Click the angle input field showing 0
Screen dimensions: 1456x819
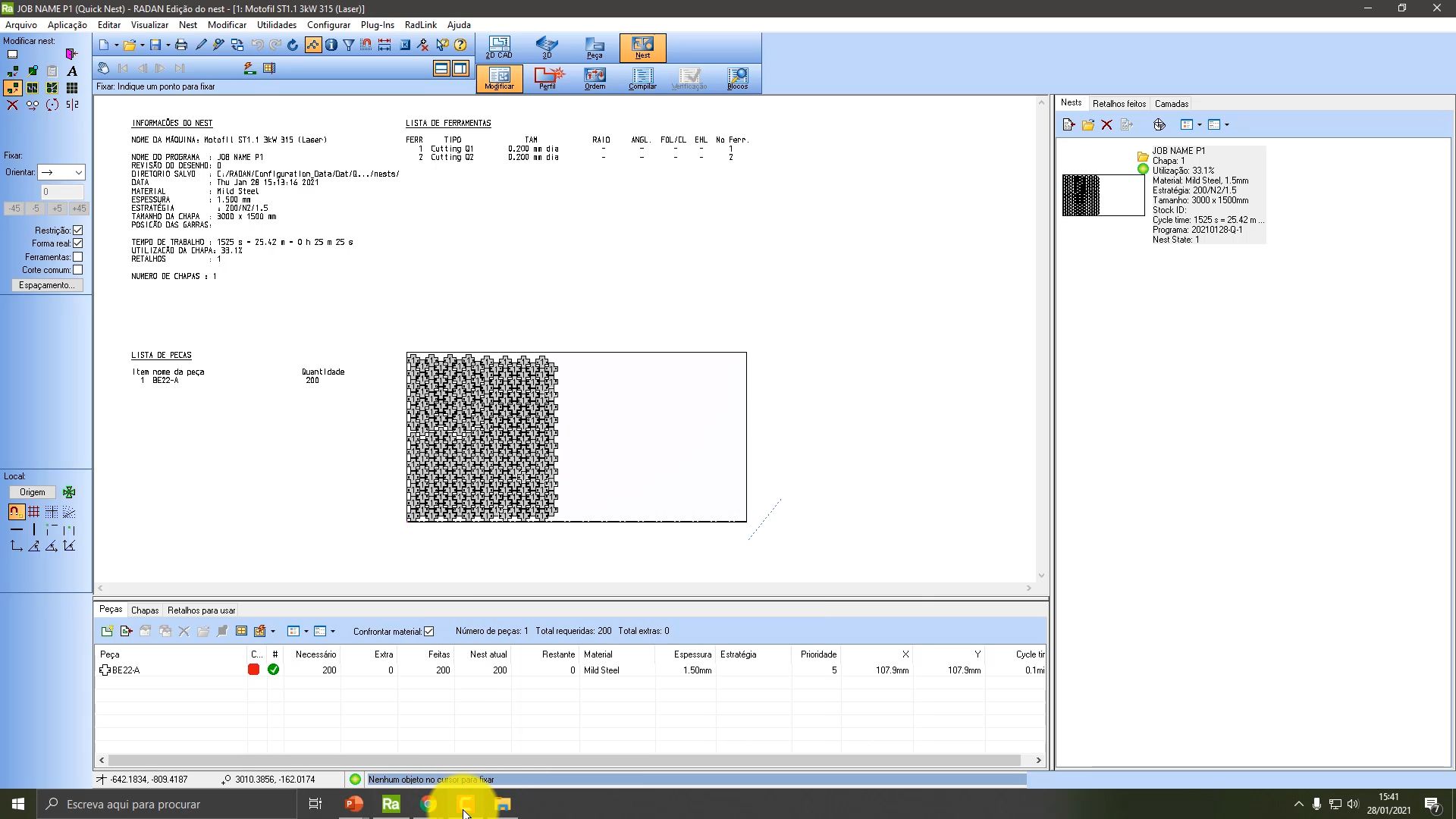point(61,192)
